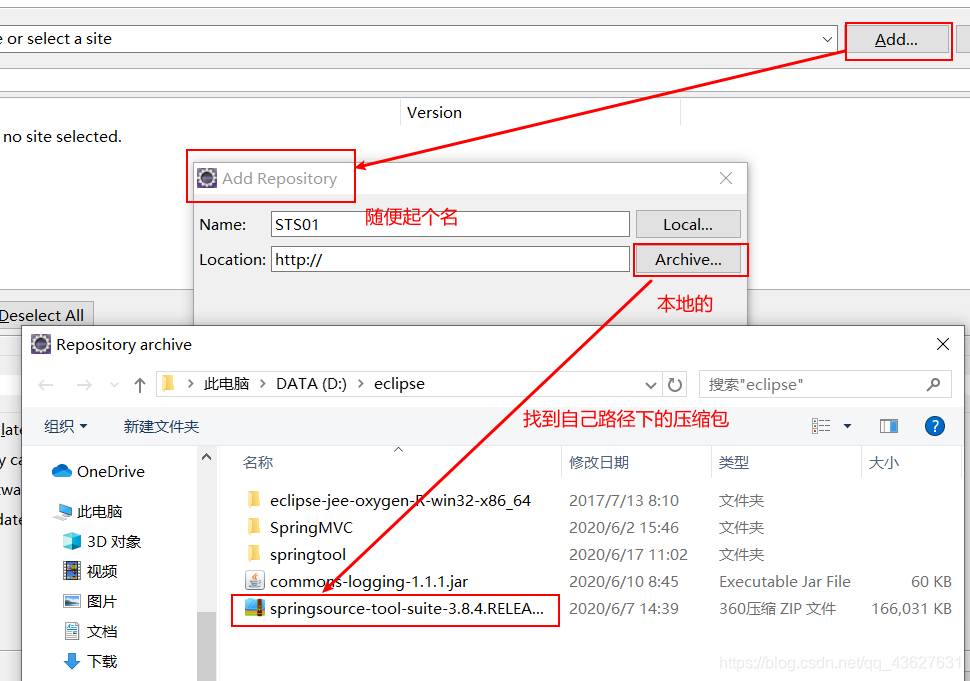Open the 'select a site' combo box dropdown
970x681 pixels.
826,40
